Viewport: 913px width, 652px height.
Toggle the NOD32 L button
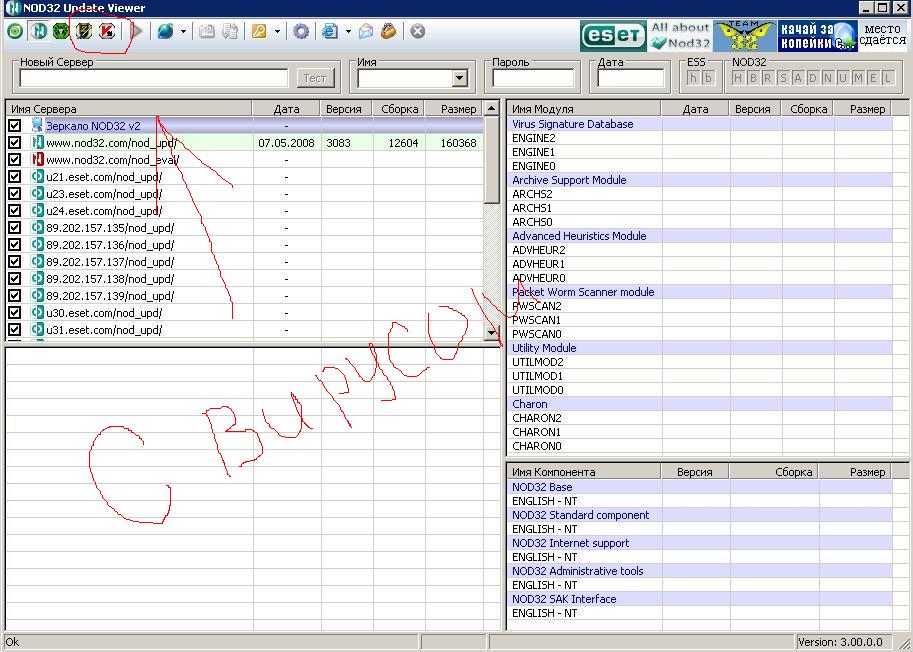888,77
